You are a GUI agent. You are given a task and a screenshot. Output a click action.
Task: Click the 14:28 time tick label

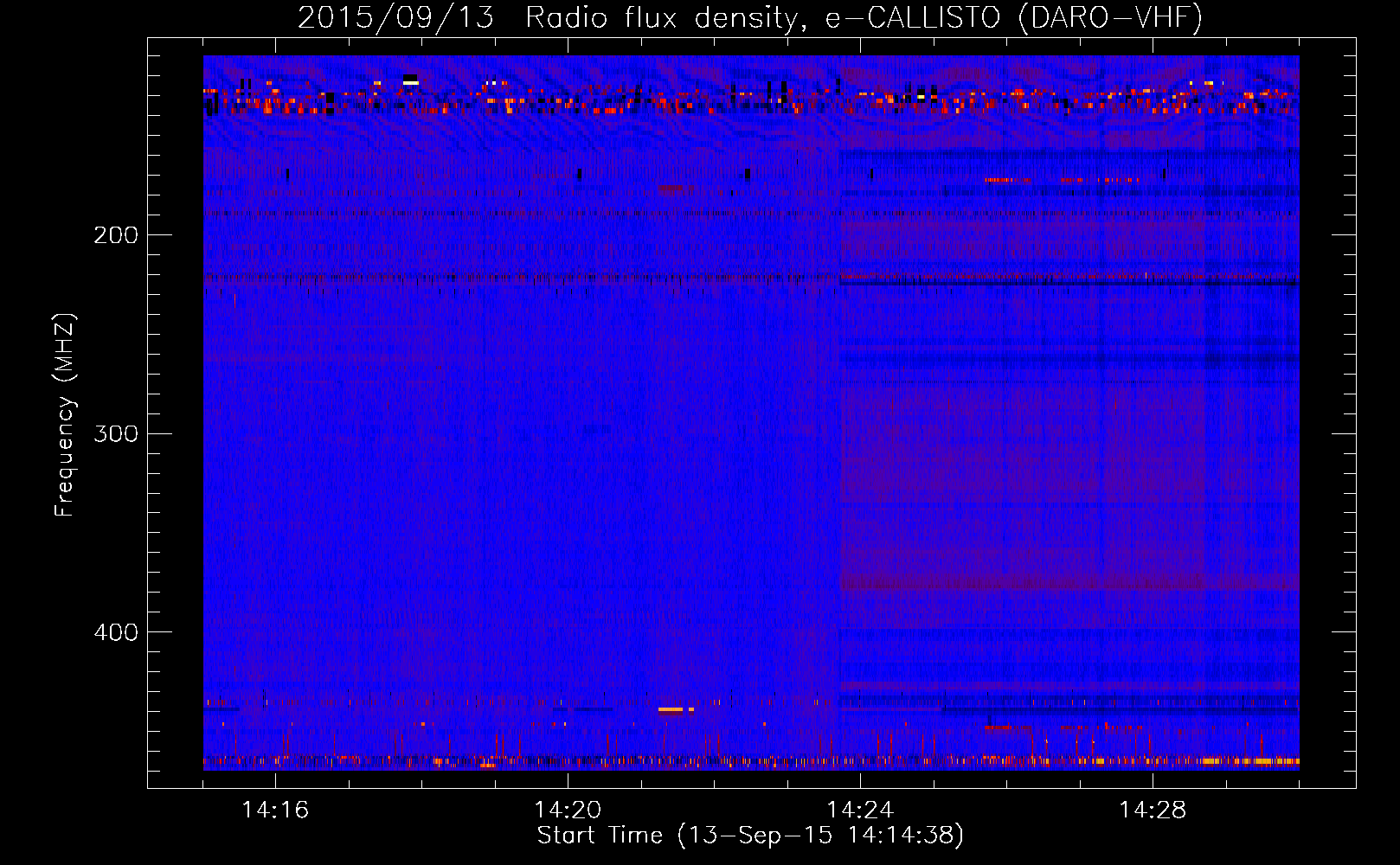pos(1153,810)
